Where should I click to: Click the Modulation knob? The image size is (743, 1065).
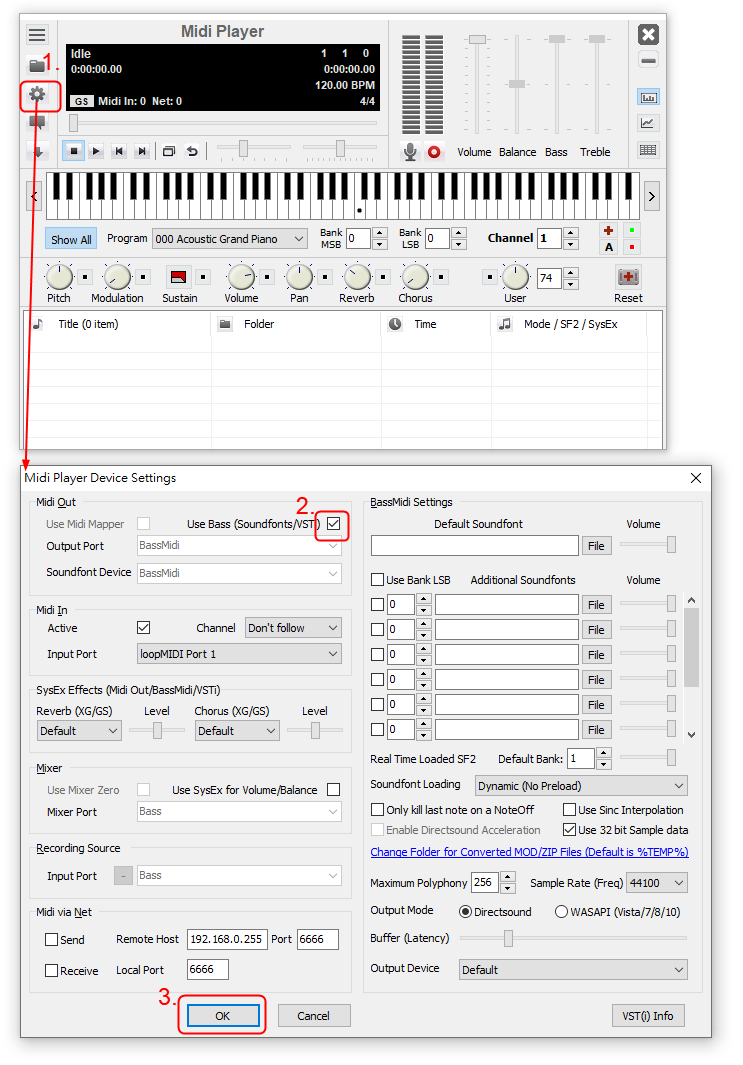pos(117,276)
